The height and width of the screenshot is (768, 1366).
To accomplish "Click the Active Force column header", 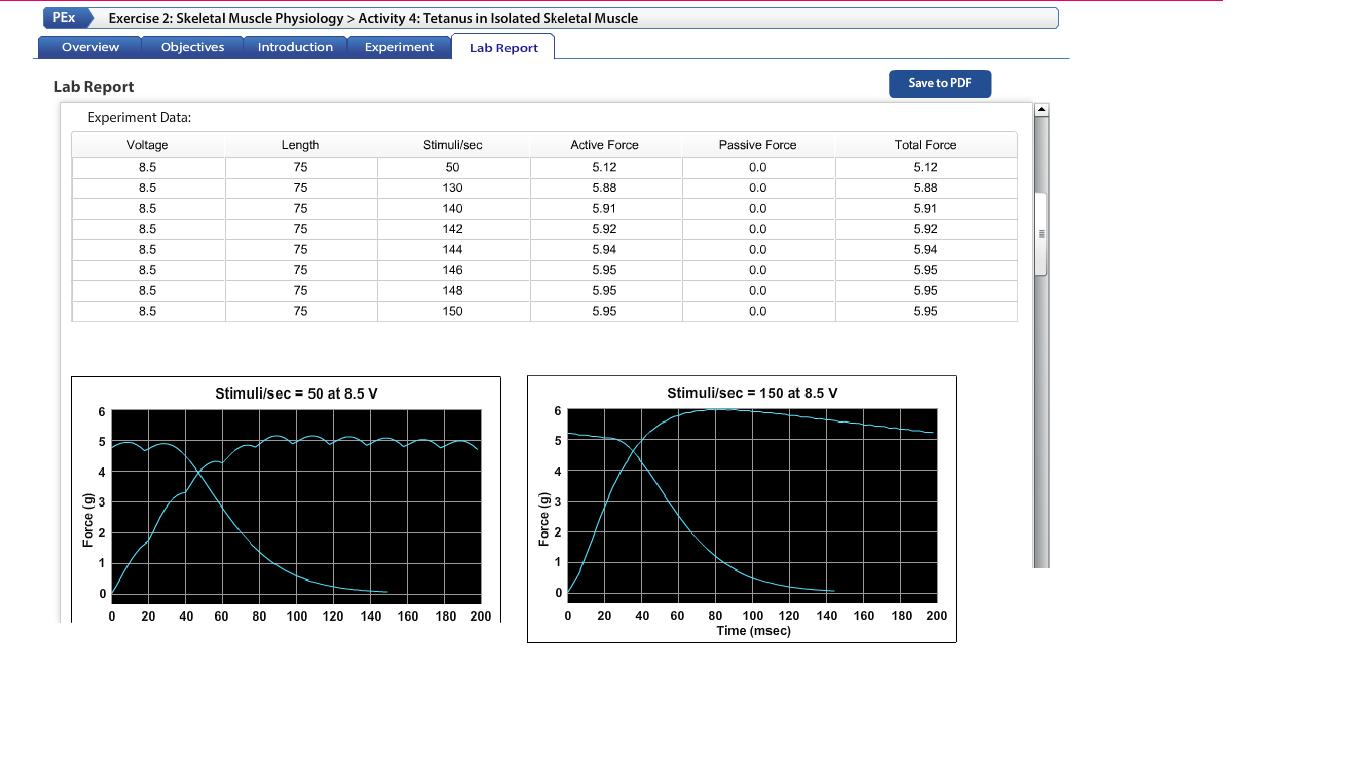I will coord(605,145).
